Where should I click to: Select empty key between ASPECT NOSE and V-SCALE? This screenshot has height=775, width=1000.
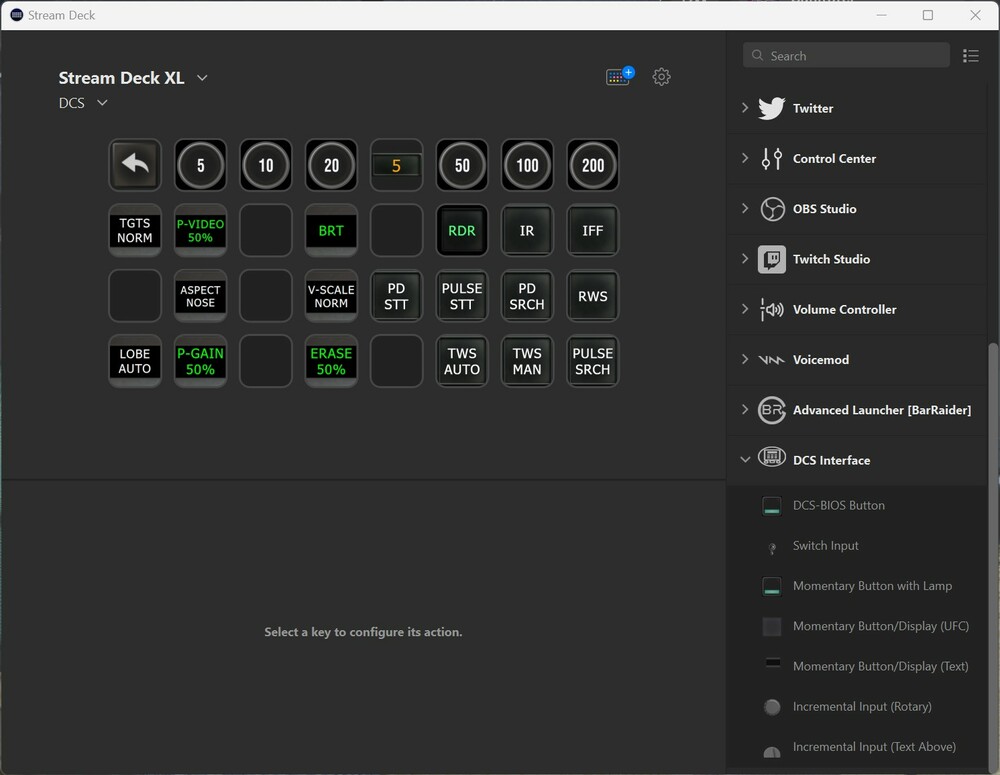click(265, 296)
